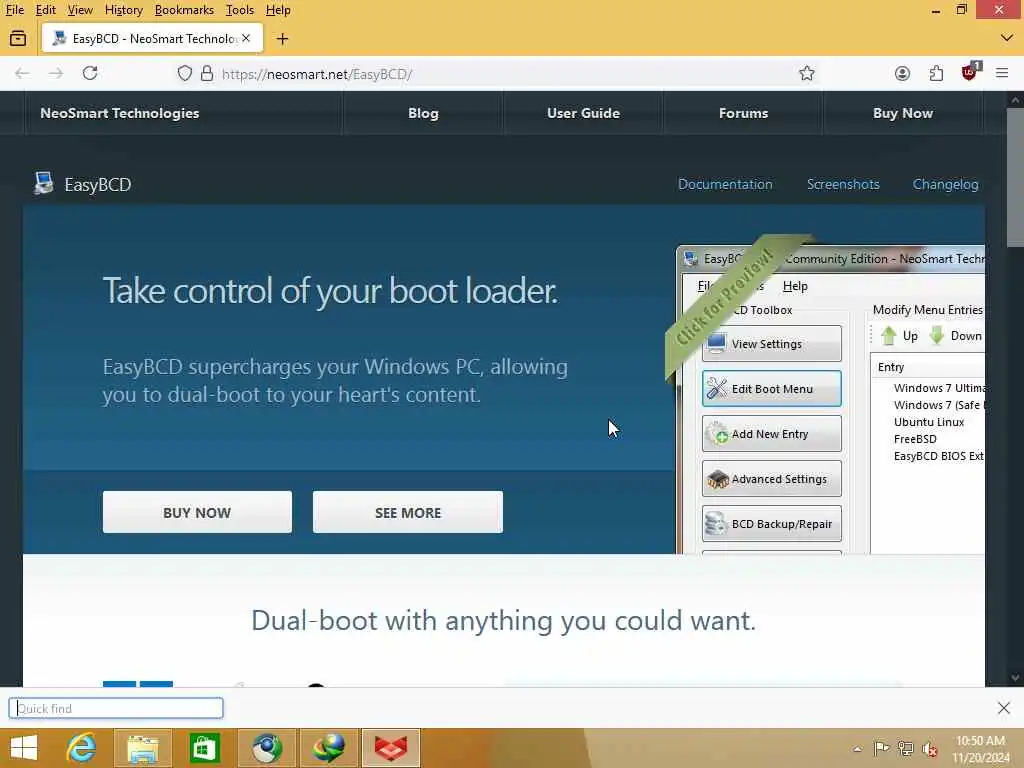This screenshot has height=768, width=1024.
Task: Click NeoSmart Technologies in site header
Action: coord(120,113)
